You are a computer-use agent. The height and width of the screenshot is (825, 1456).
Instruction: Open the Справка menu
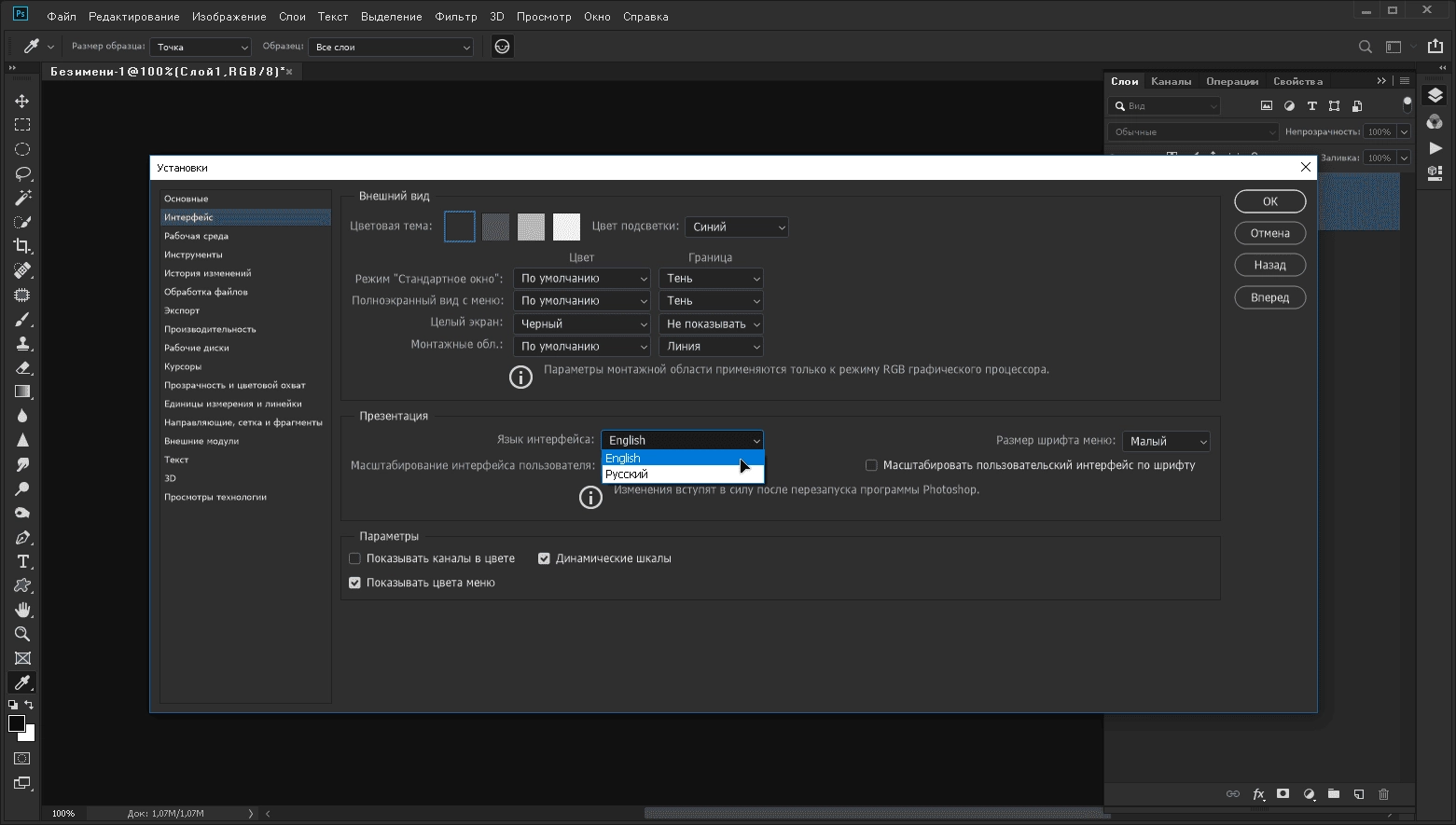point(645,17)
